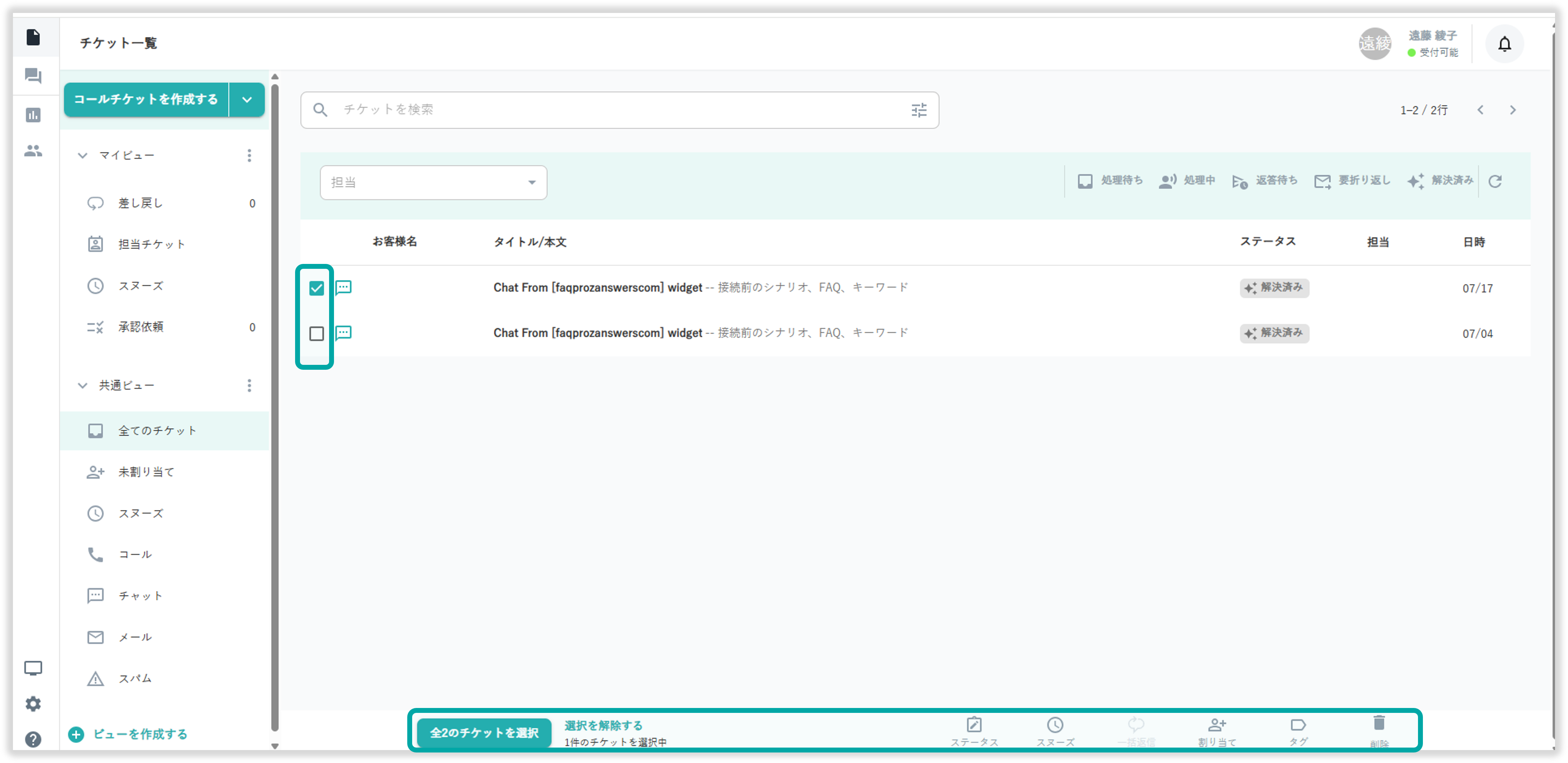Open the reports chart icon in sidebar
Screen dimensions: 1568x763
tap(33, 115)
